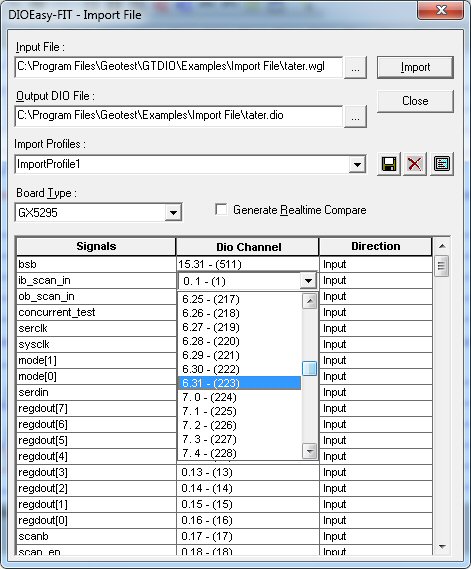471x569 pixels.
Task: Click the 0.15 - (15) channel cell
Action: click(x=248, y=504)
